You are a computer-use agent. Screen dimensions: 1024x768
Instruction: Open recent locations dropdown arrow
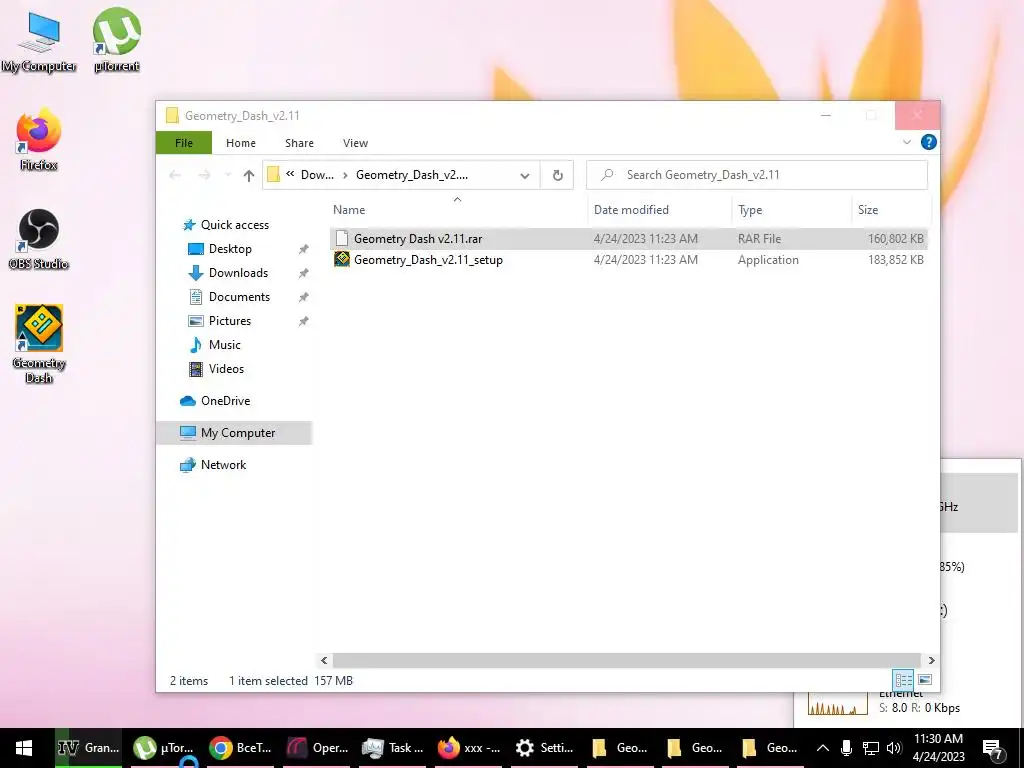(x=228, y=175)
